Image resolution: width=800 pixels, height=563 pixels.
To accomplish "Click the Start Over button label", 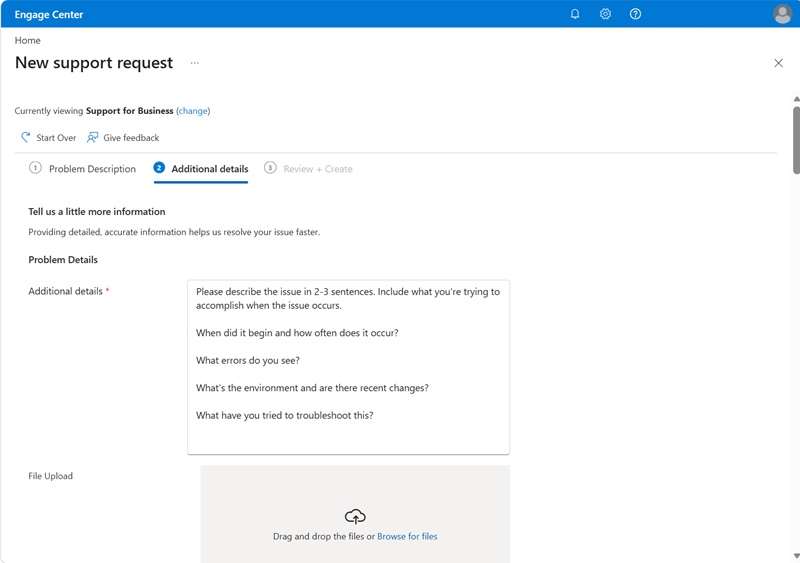I will pyautogui.click(x=56, y=138).
